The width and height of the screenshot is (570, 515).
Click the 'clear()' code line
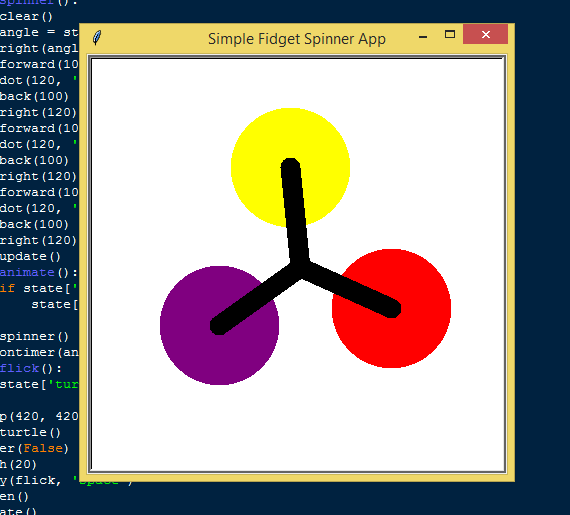26,16
